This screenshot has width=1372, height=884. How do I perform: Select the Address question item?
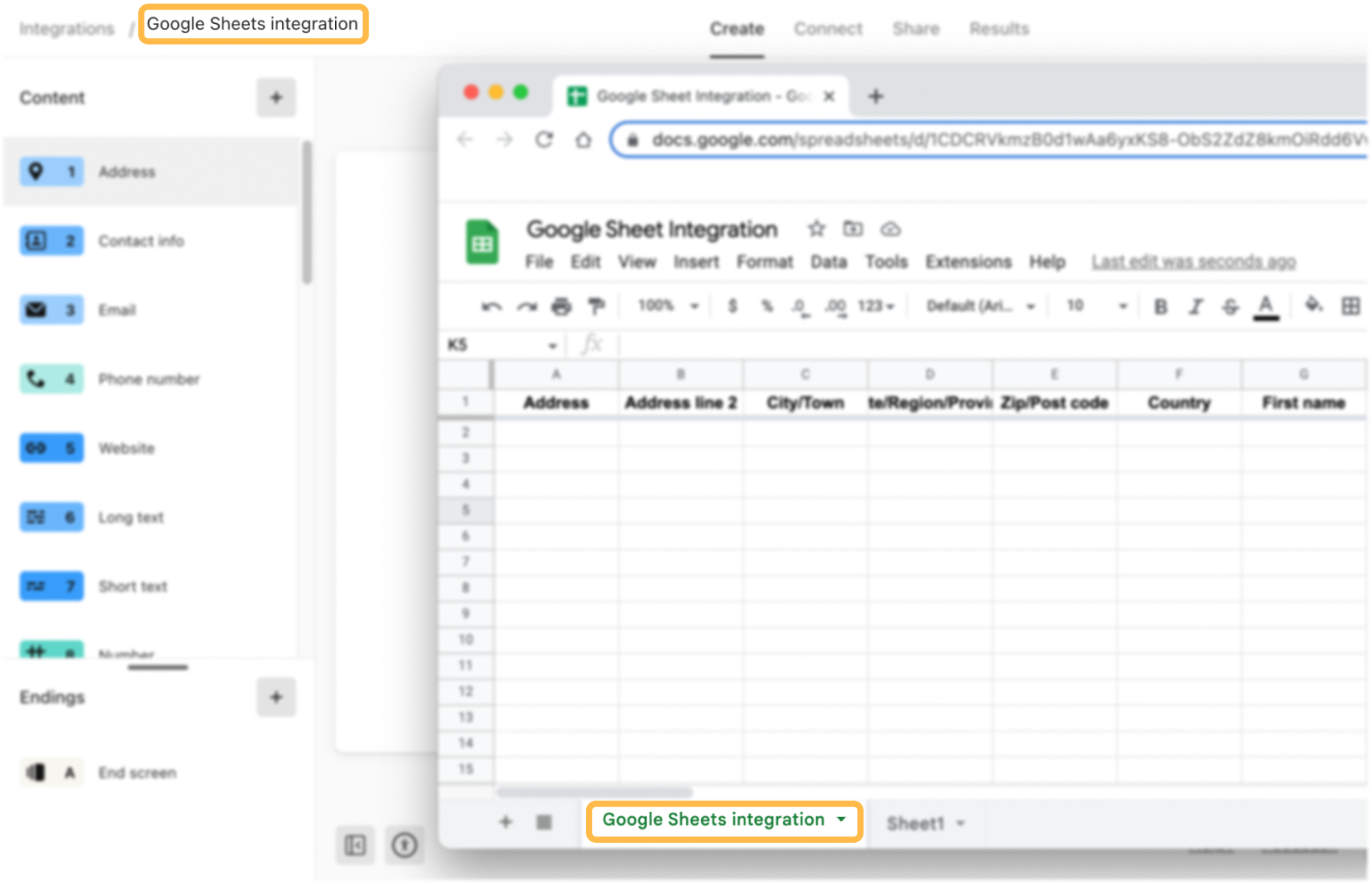tap(152, 172)
